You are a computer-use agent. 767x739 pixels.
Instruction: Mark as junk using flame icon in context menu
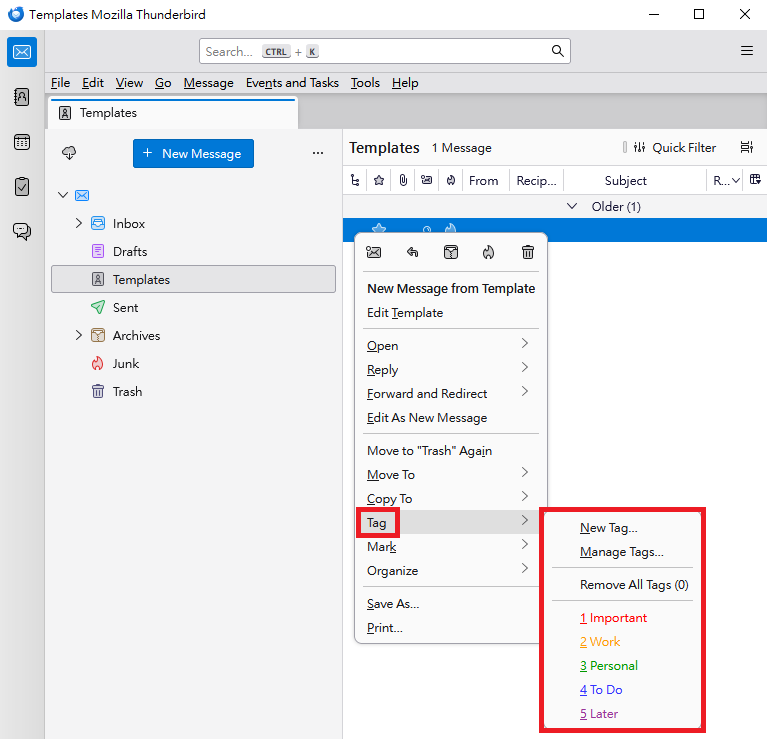point(488,253)
